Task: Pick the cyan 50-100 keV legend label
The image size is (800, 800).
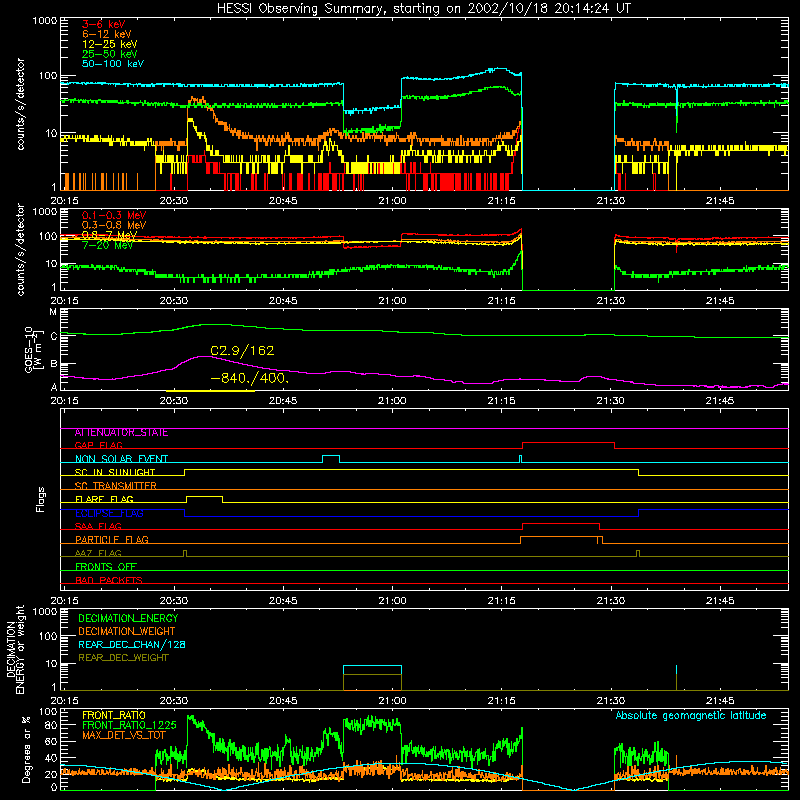Action: coord(113,64)
